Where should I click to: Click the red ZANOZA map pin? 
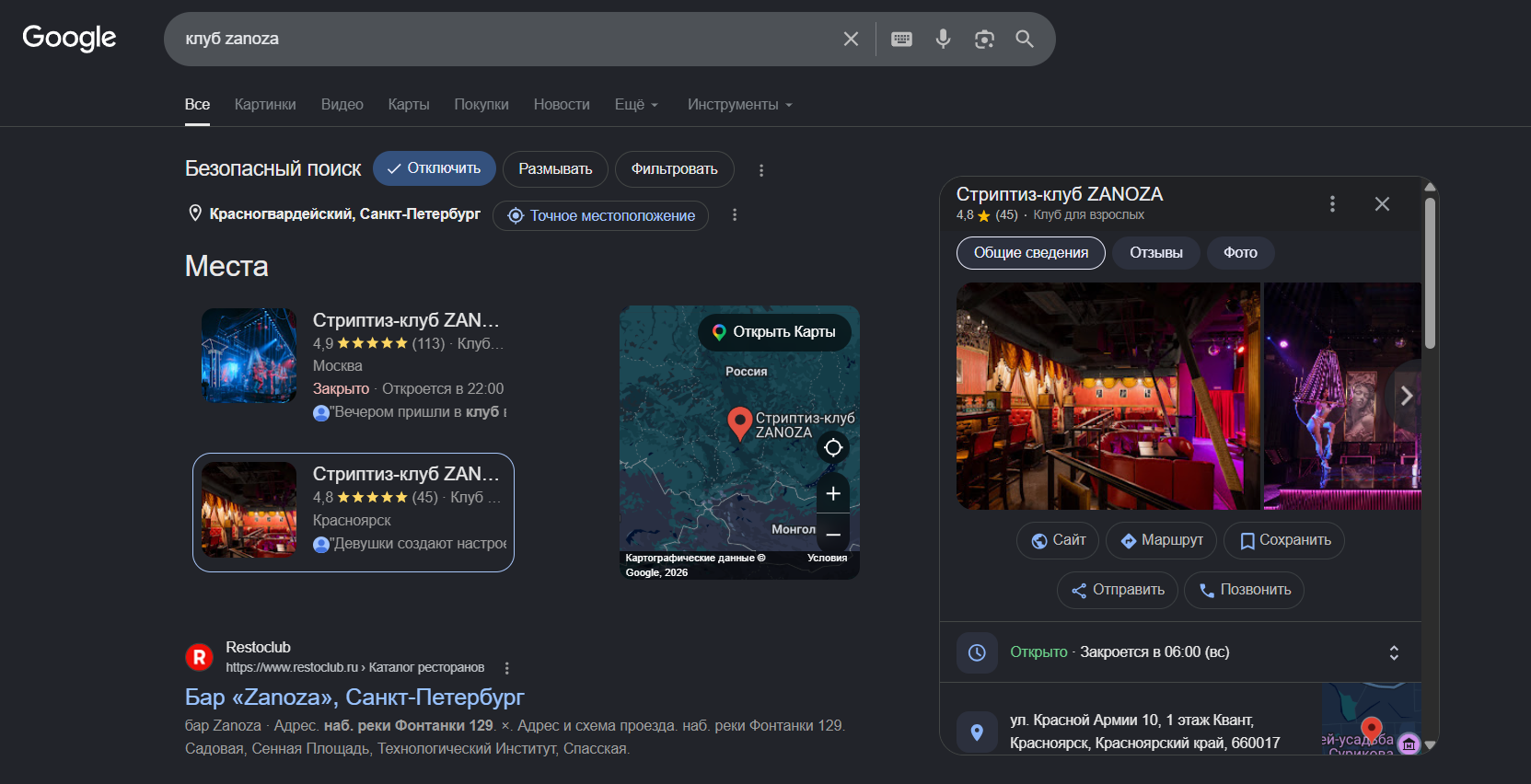point(739,423)
